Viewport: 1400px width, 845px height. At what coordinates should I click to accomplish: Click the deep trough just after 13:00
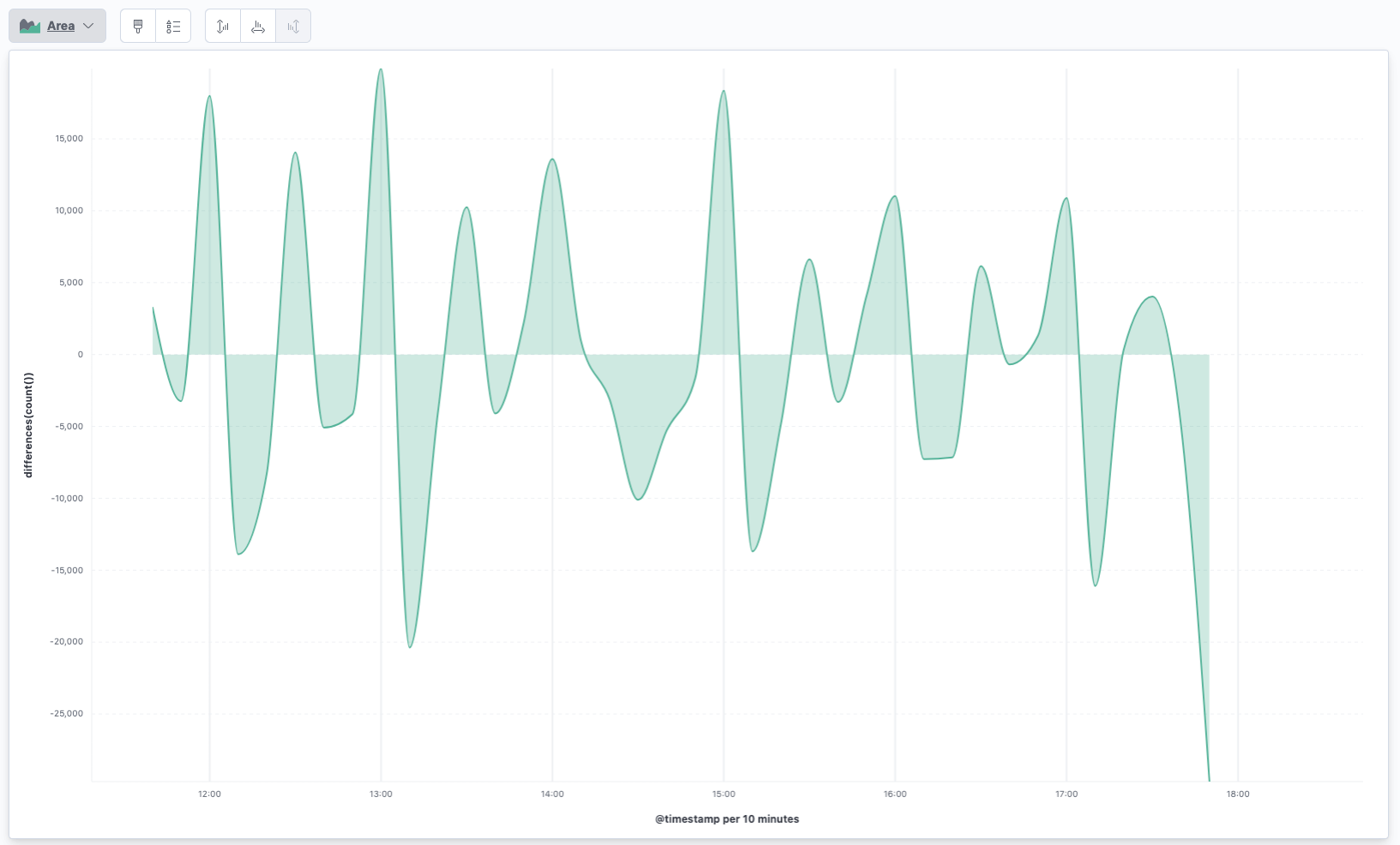coord(410,646)
